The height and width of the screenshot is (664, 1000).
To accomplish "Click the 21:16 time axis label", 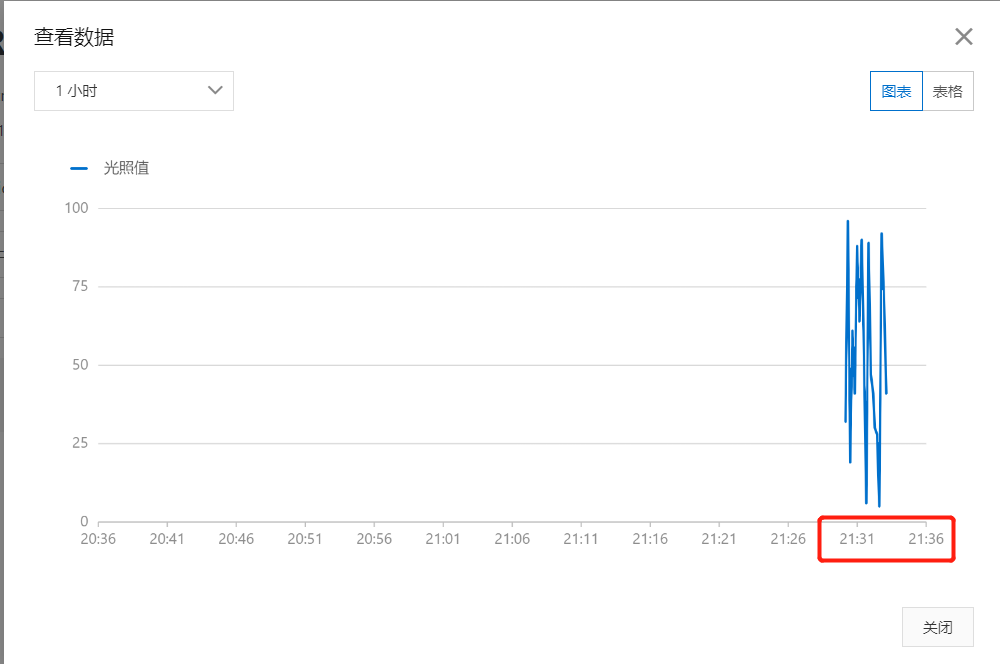I will click(650, 539).
